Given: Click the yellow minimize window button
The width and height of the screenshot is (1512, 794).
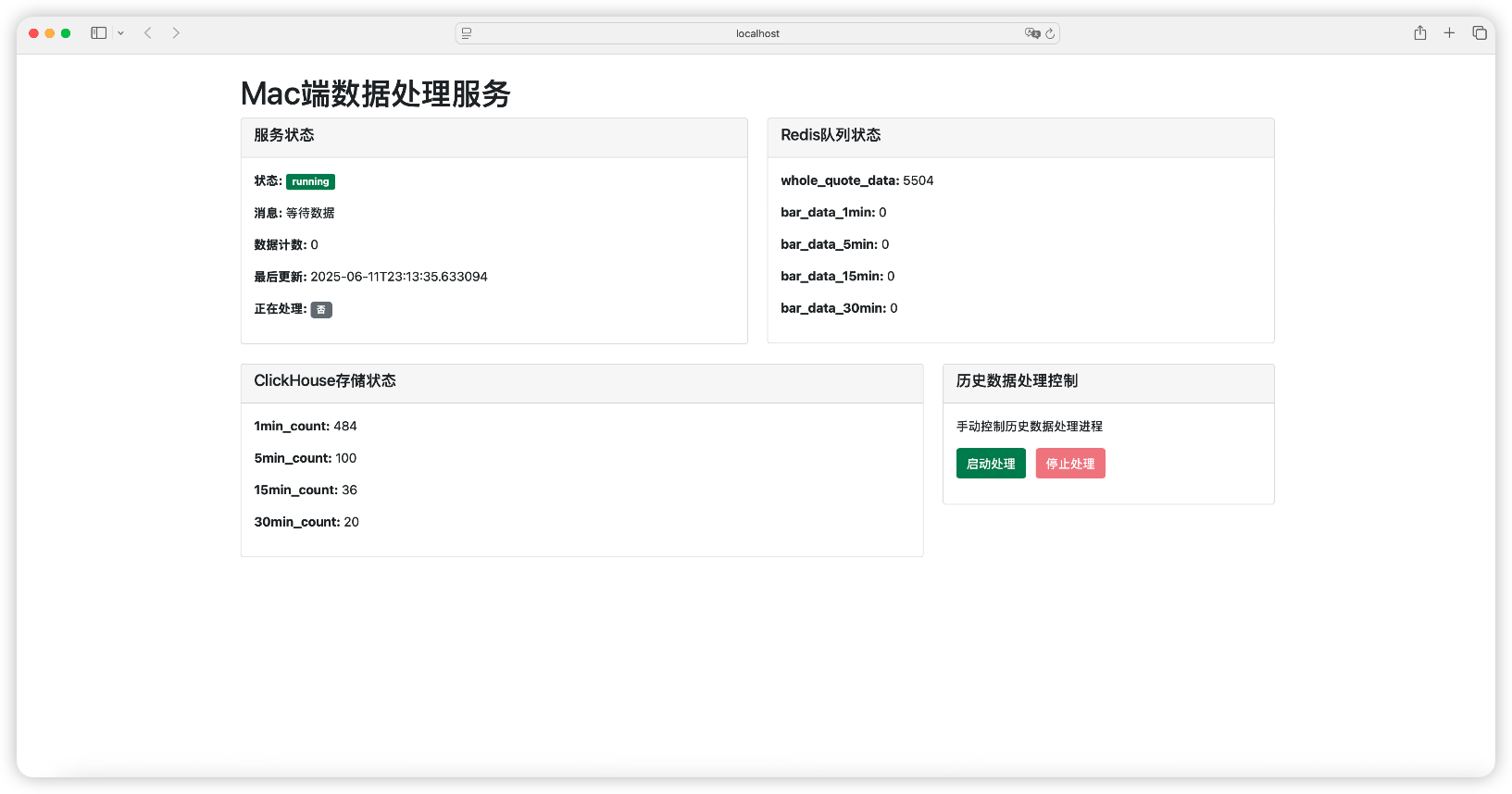Looking at the screenshot, I should click(50, 33).
